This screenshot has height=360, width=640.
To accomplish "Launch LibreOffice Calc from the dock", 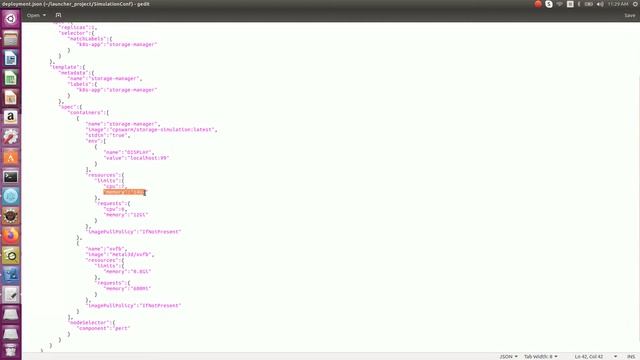I will pyautogui.click(x=11, y=78).
